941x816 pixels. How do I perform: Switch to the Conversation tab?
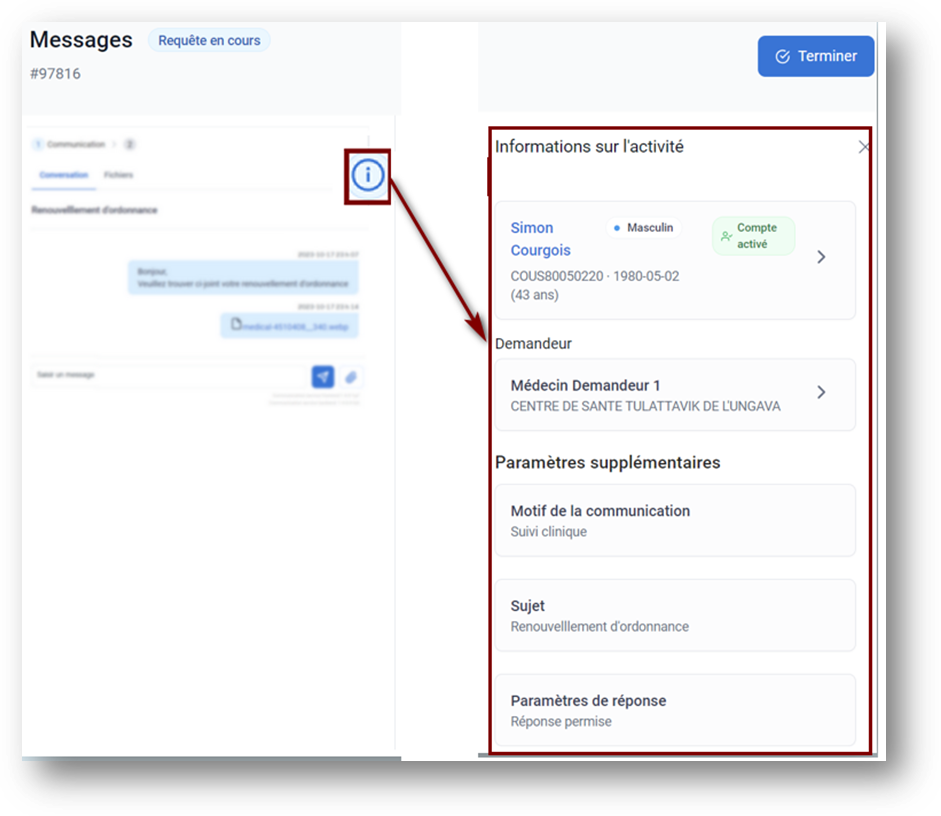click(64, 175)
